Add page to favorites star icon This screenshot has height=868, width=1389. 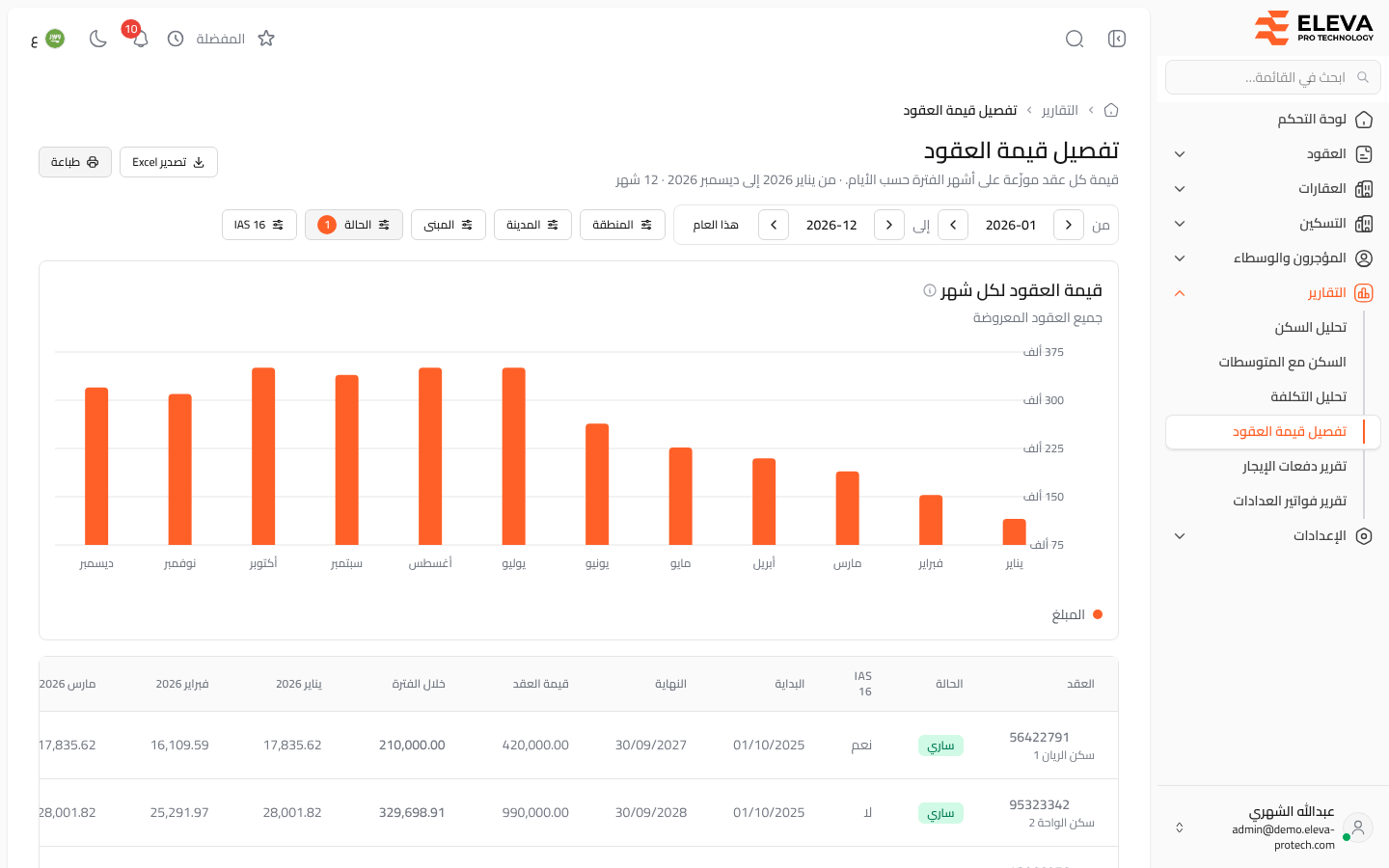tap(266, 39)
